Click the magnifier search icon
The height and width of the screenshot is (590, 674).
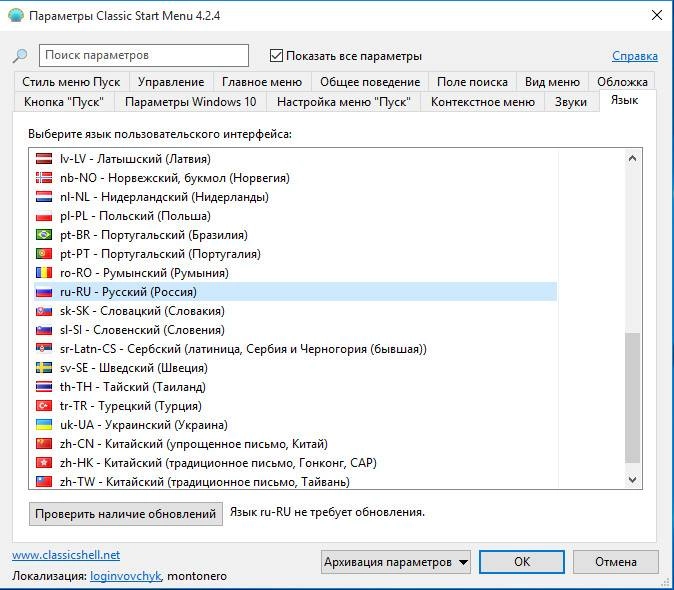20,55
